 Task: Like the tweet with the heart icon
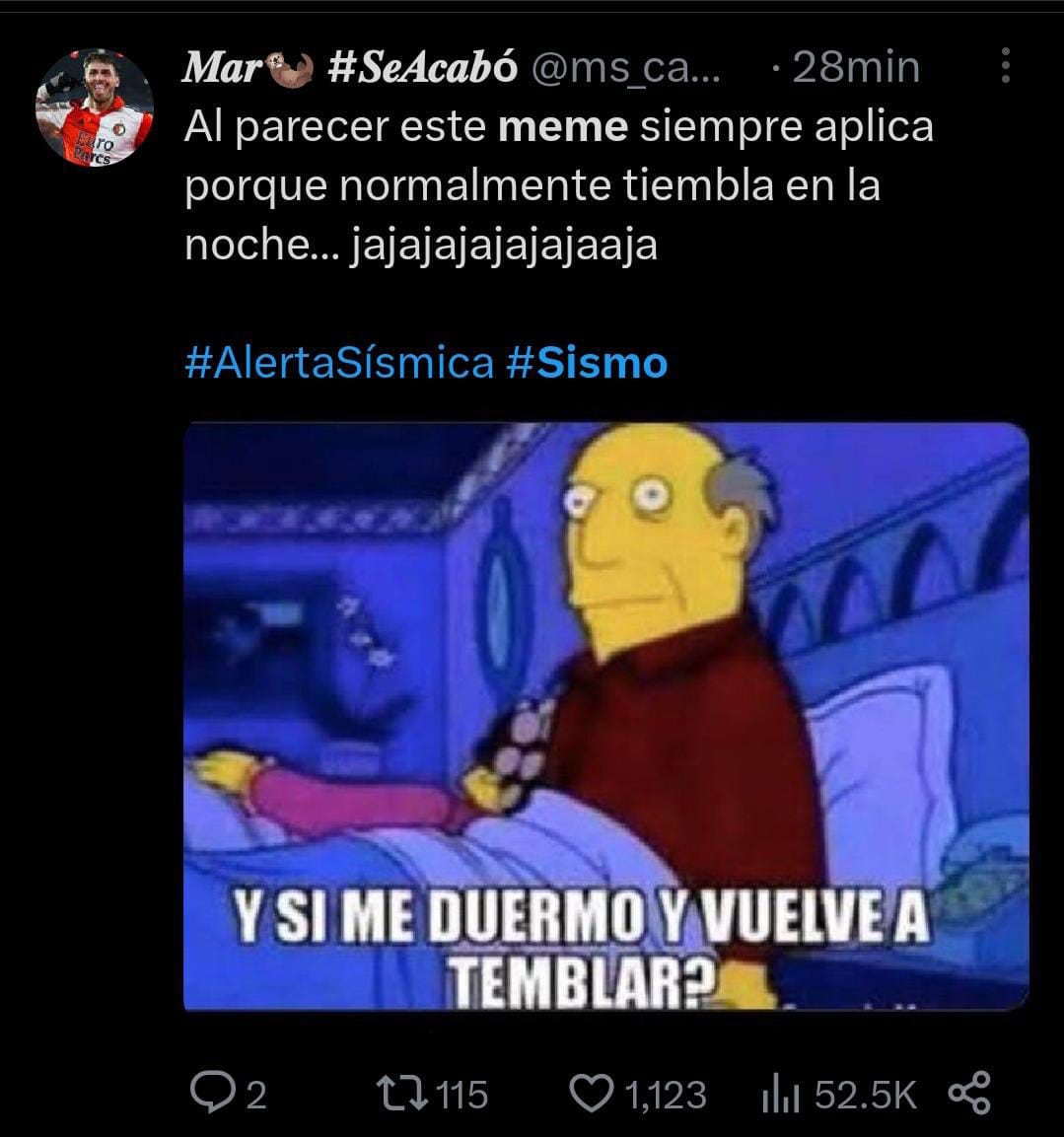(591, 1094)
